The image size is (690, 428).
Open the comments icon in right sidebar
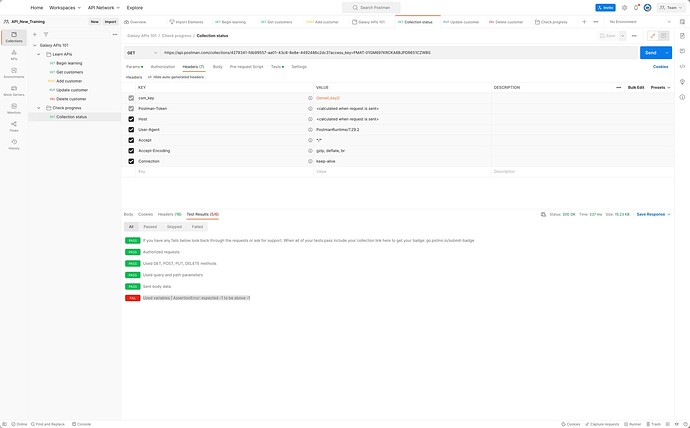pyautogui.click(x=682, y=51)
